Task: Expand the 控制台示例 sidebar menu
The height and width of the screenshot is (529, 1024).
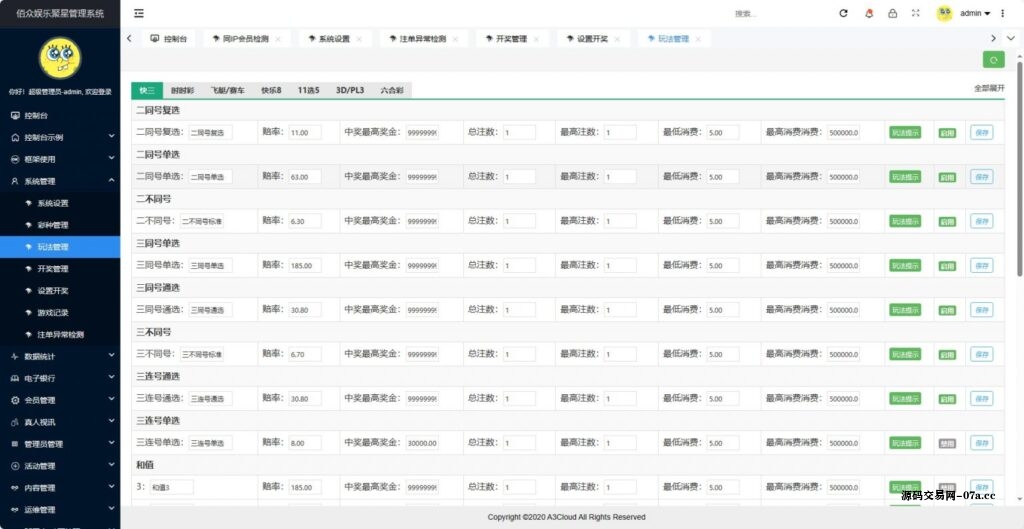Action: point(60,137)
